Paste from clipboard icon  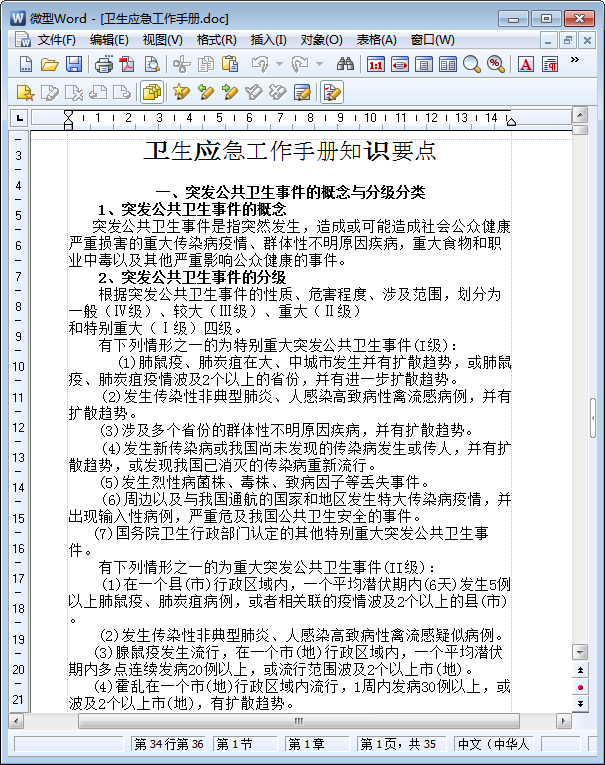point(230,64)
